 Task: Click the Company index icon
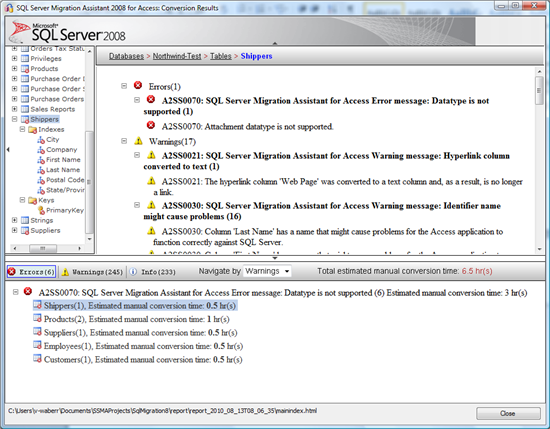pos(41,150)
